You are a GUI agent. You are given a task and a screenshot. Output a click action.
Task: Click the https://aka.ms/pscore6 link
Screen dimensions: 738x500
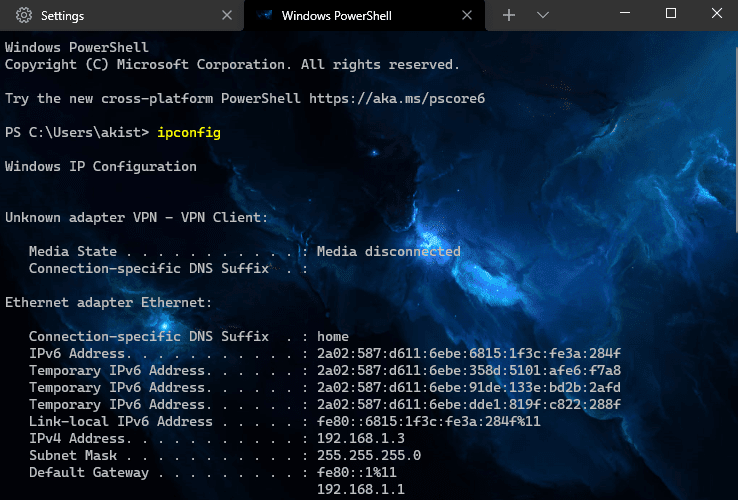click(397, 98)
